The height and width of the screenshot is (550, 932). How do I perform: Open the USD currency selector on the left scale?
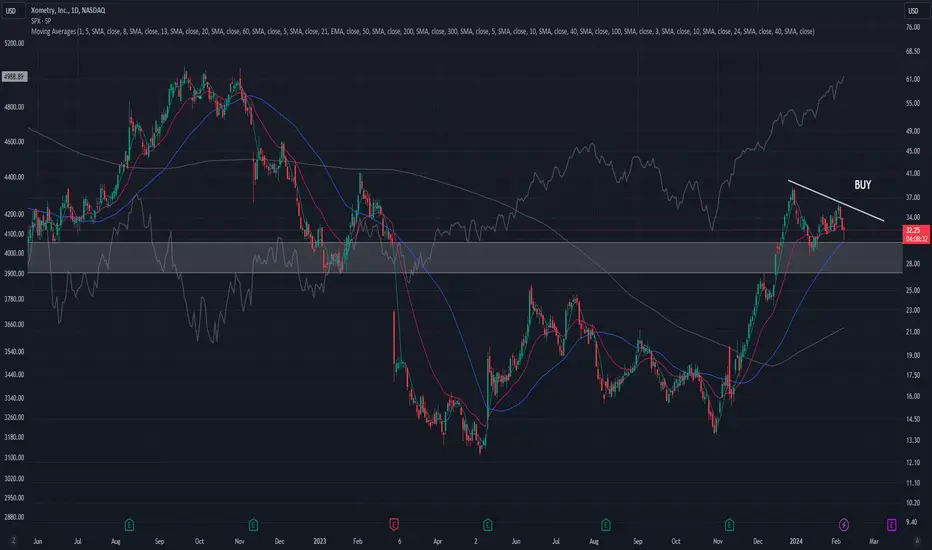pos(11,11)
